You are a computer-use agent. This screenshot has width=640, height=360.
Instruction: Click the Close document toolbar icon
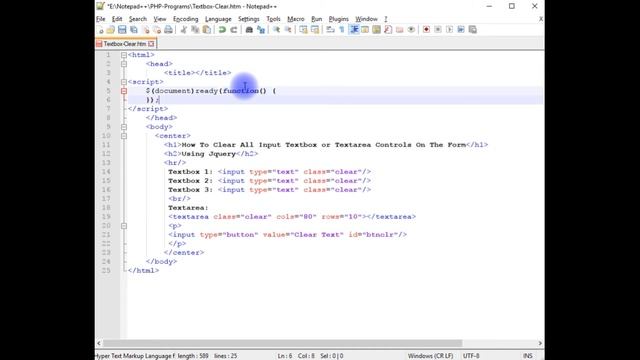pyautogui.click(x=145, y=30)
